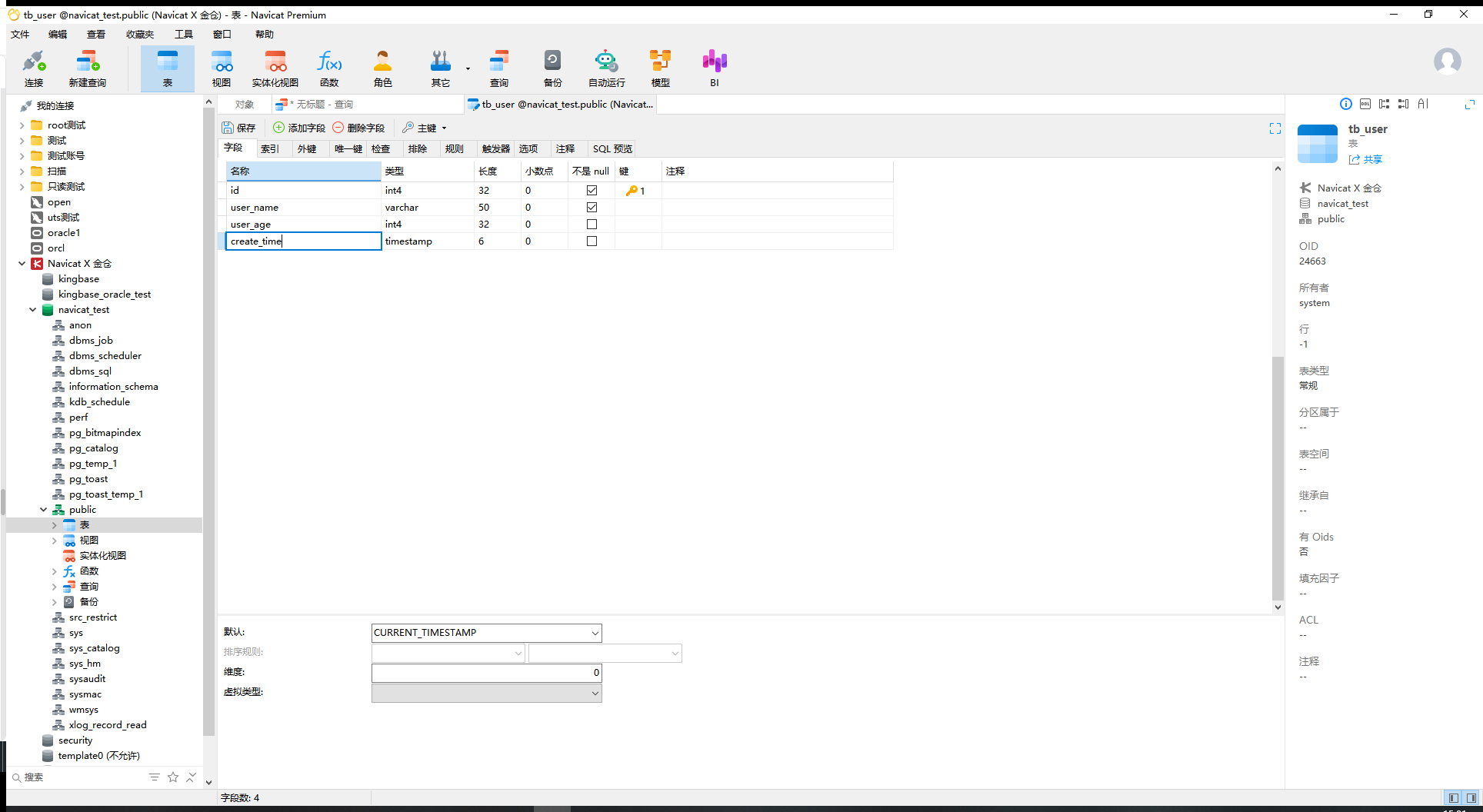Toggle not null checkbox for user_name

click(592, 207)
